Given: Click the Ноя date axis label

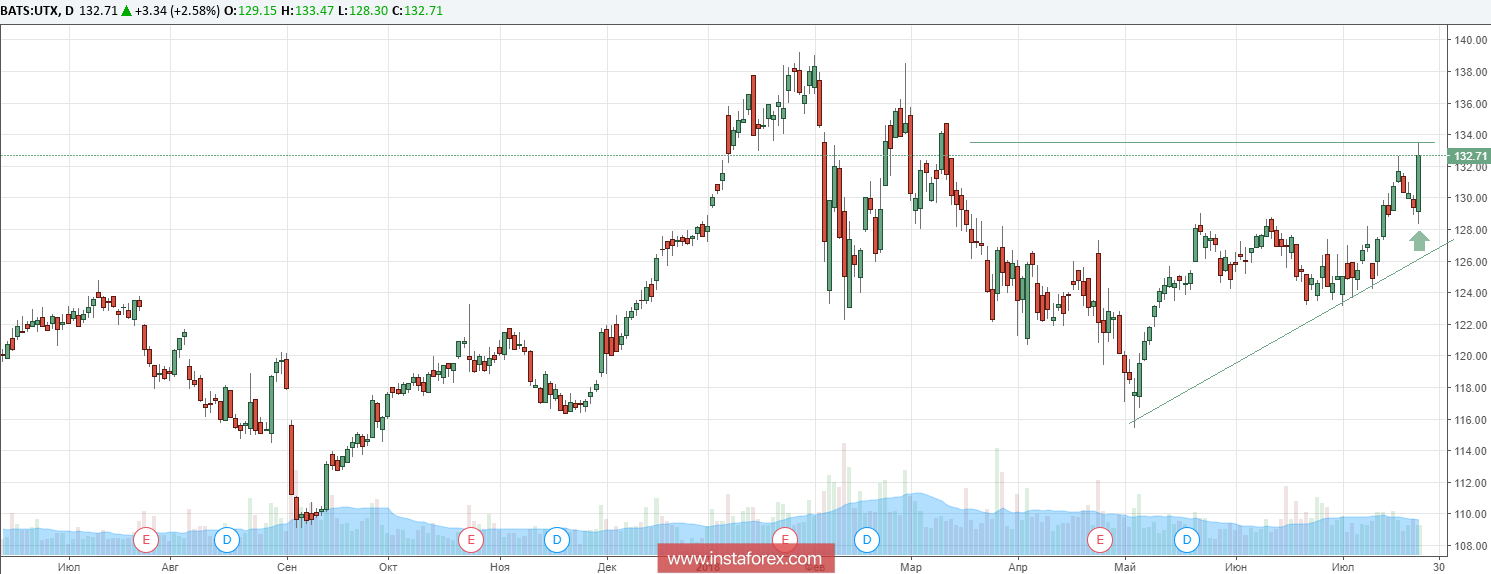Looking at the screenshot, I should click(x=500, y=565).
